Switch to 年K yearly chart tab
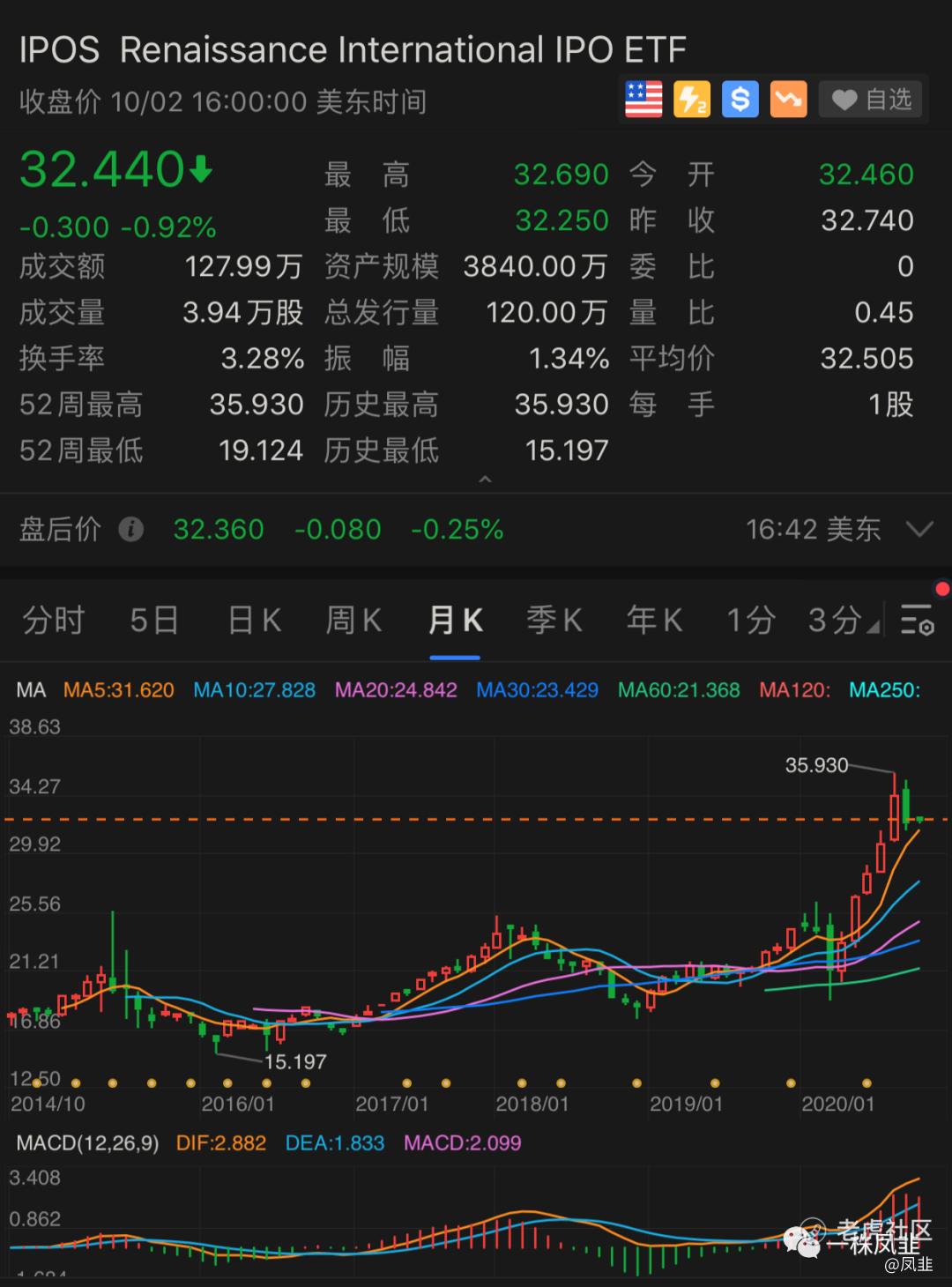 654,621
